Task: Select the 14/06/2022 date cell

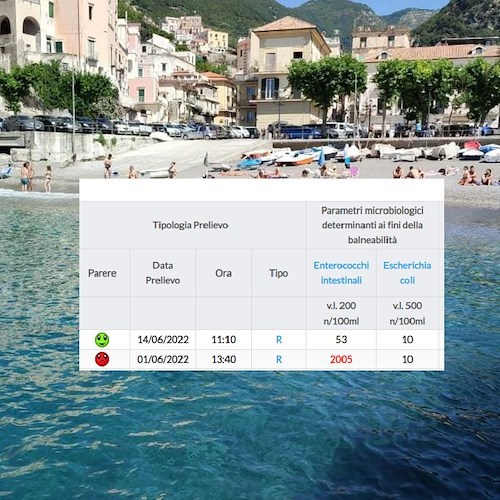Action: [163, 340]
